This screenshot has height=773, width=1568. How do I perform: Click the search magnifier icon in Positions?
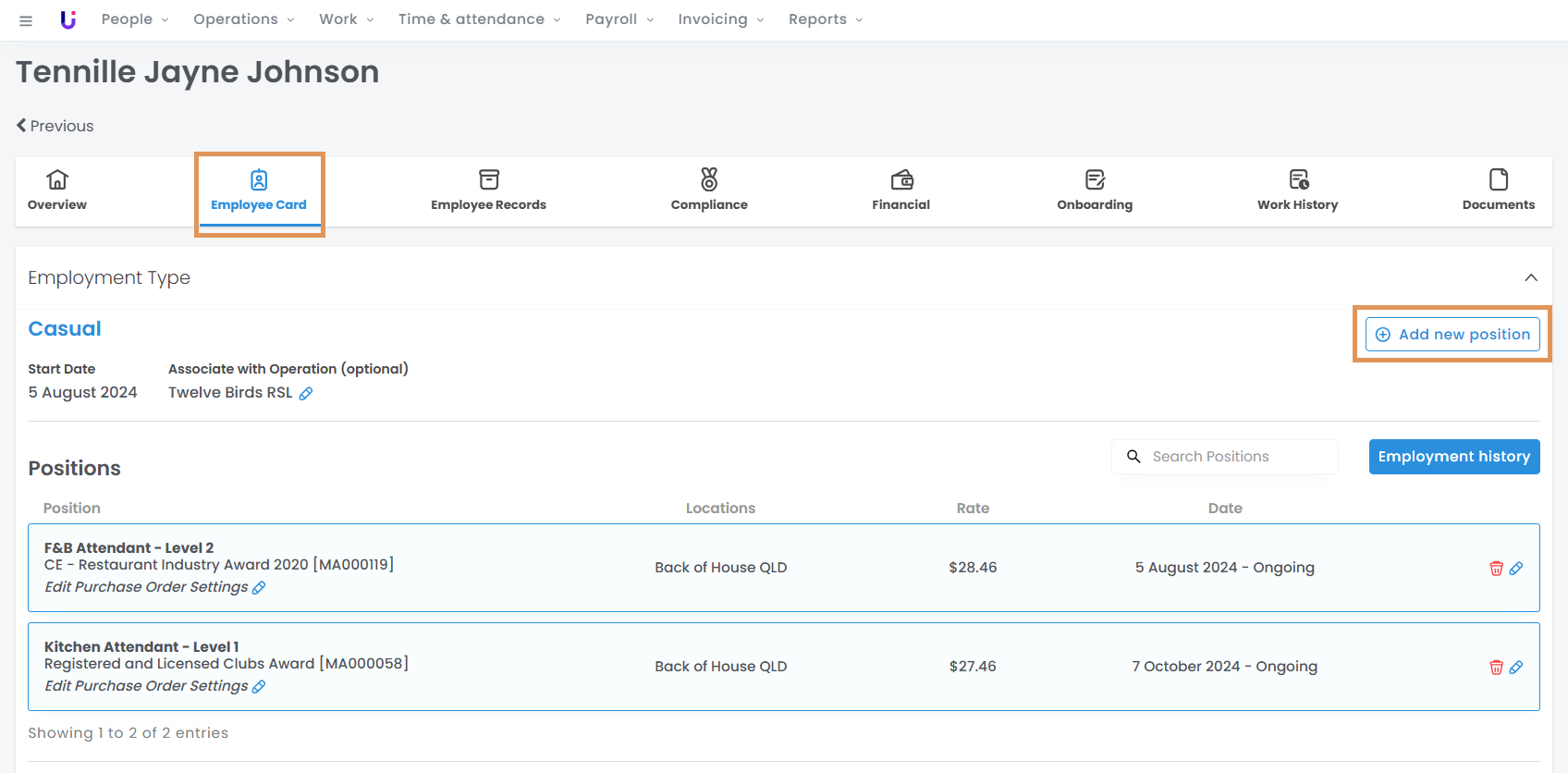click(1133, 457)
